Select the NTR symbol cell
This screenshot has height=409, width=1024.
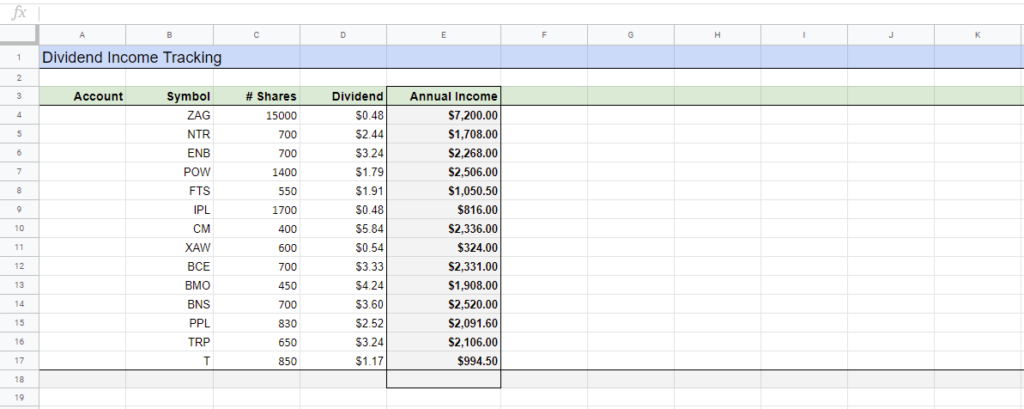coord(169,135)
